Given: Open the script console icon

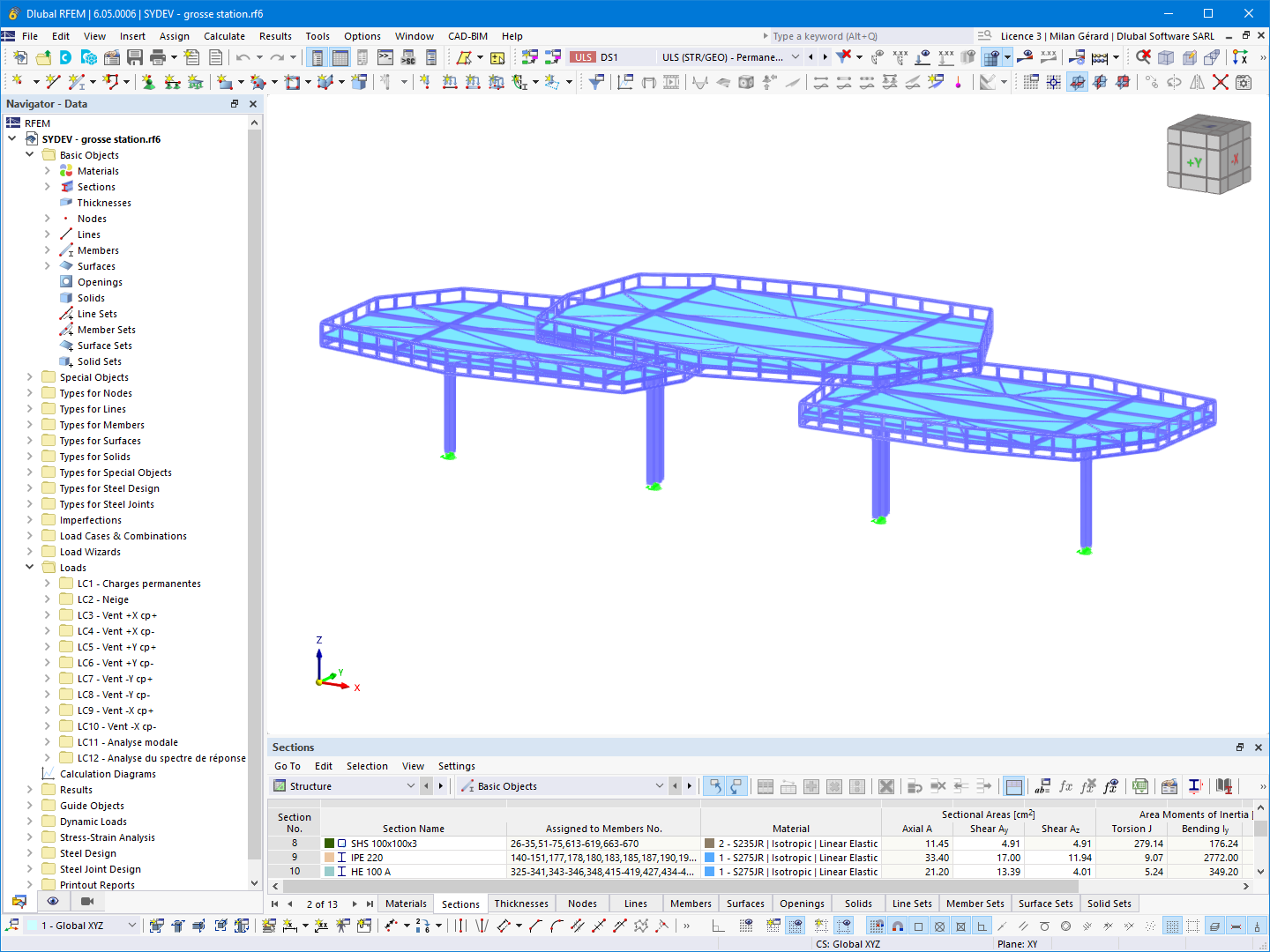Looking at the screenshot, I should coord(385,57).
